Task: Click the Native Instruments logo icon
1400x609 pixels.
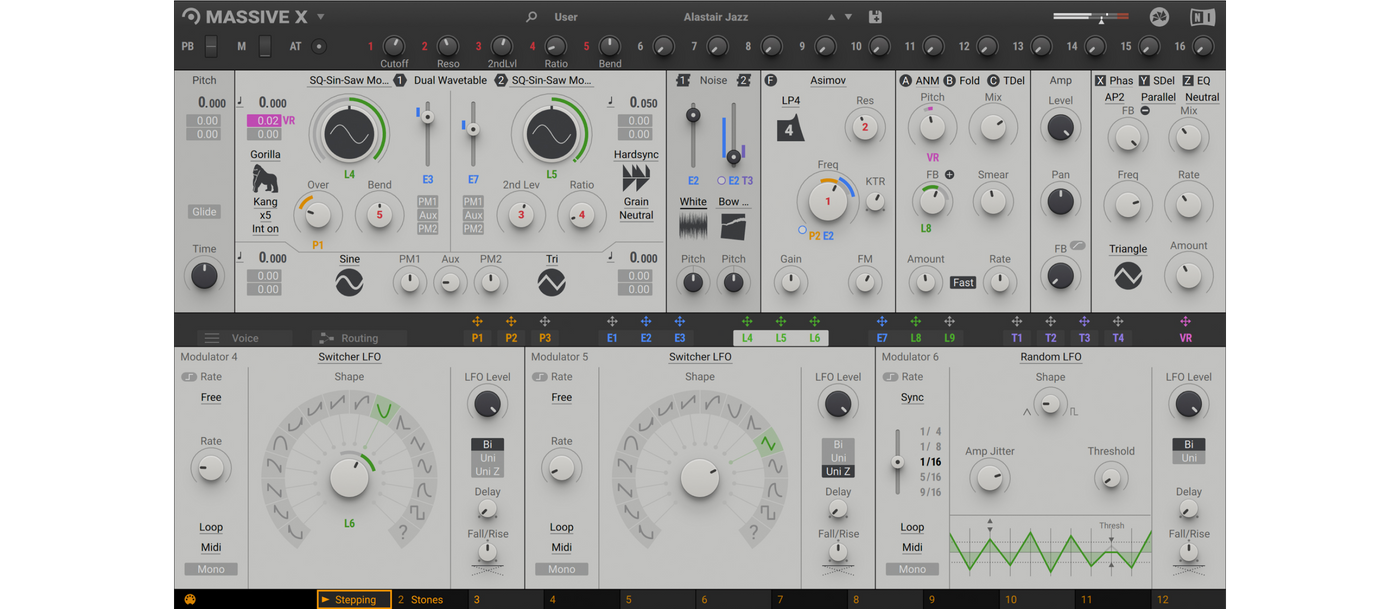Action: pyautogui.click(x=1203, y=17)
